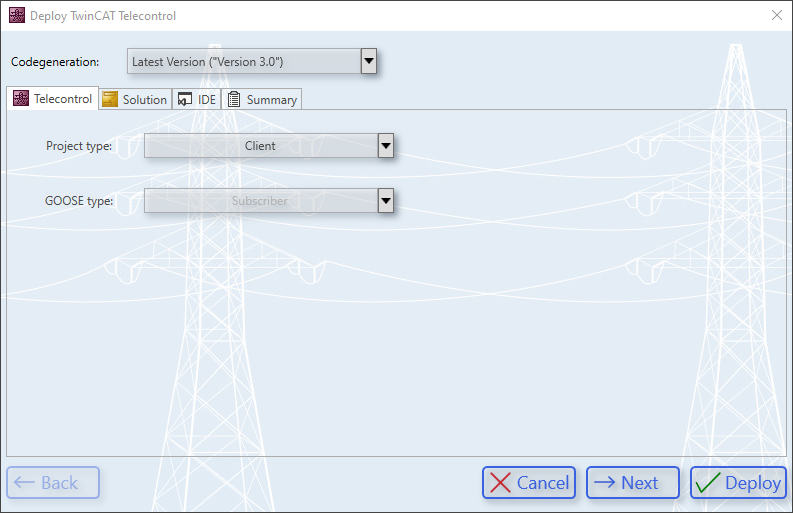
Task: Switch to the IDE tab
Action: pos(197,100)
